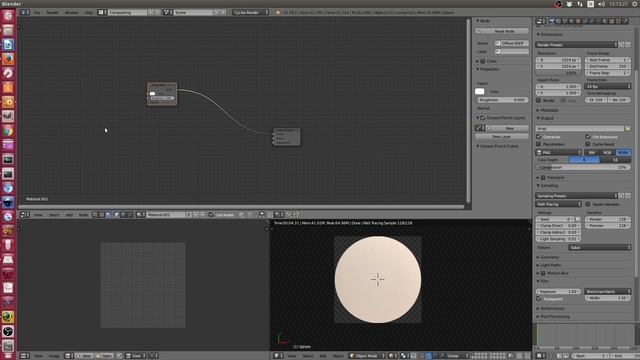Toggle the Border checkbox
The height and width of the screenshot is (360, 640).
pos(538,100)
